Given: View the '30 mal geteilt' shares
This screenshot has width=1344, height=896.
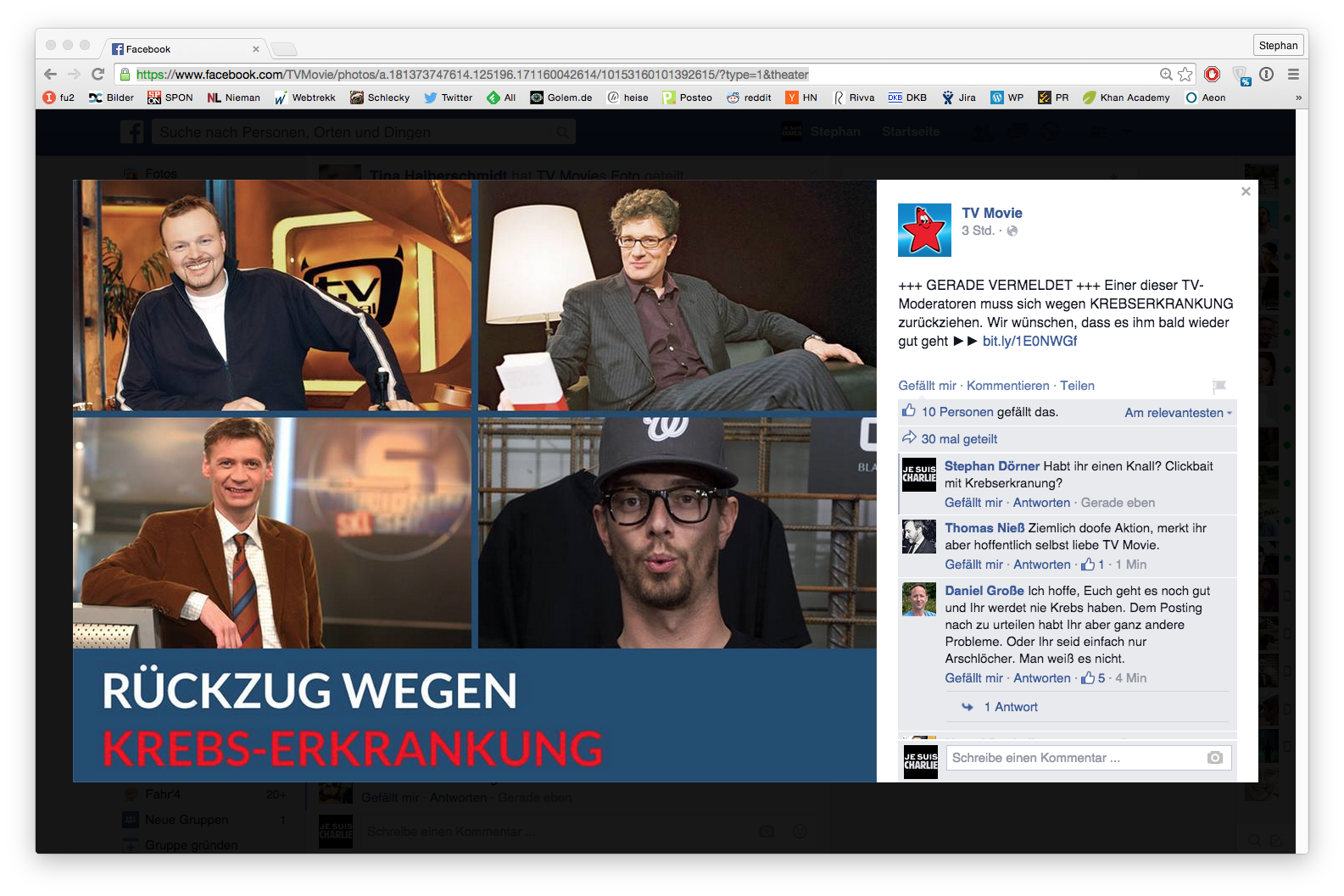Looking at the screenshot, I should [959, 439].
